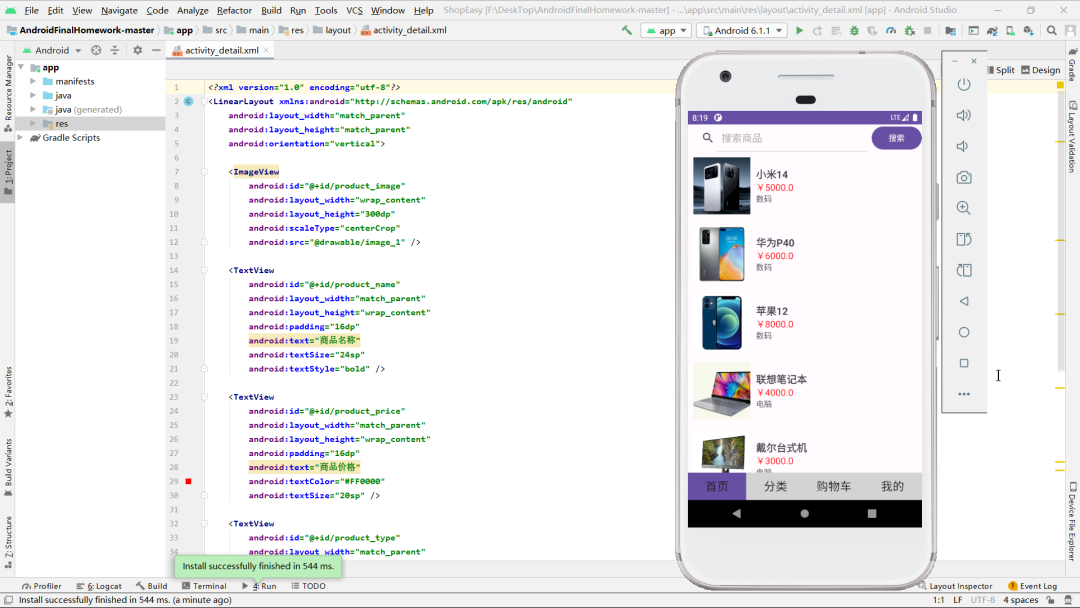Click emulator volume up icon

pyautogui.click(x=964, y=115)
